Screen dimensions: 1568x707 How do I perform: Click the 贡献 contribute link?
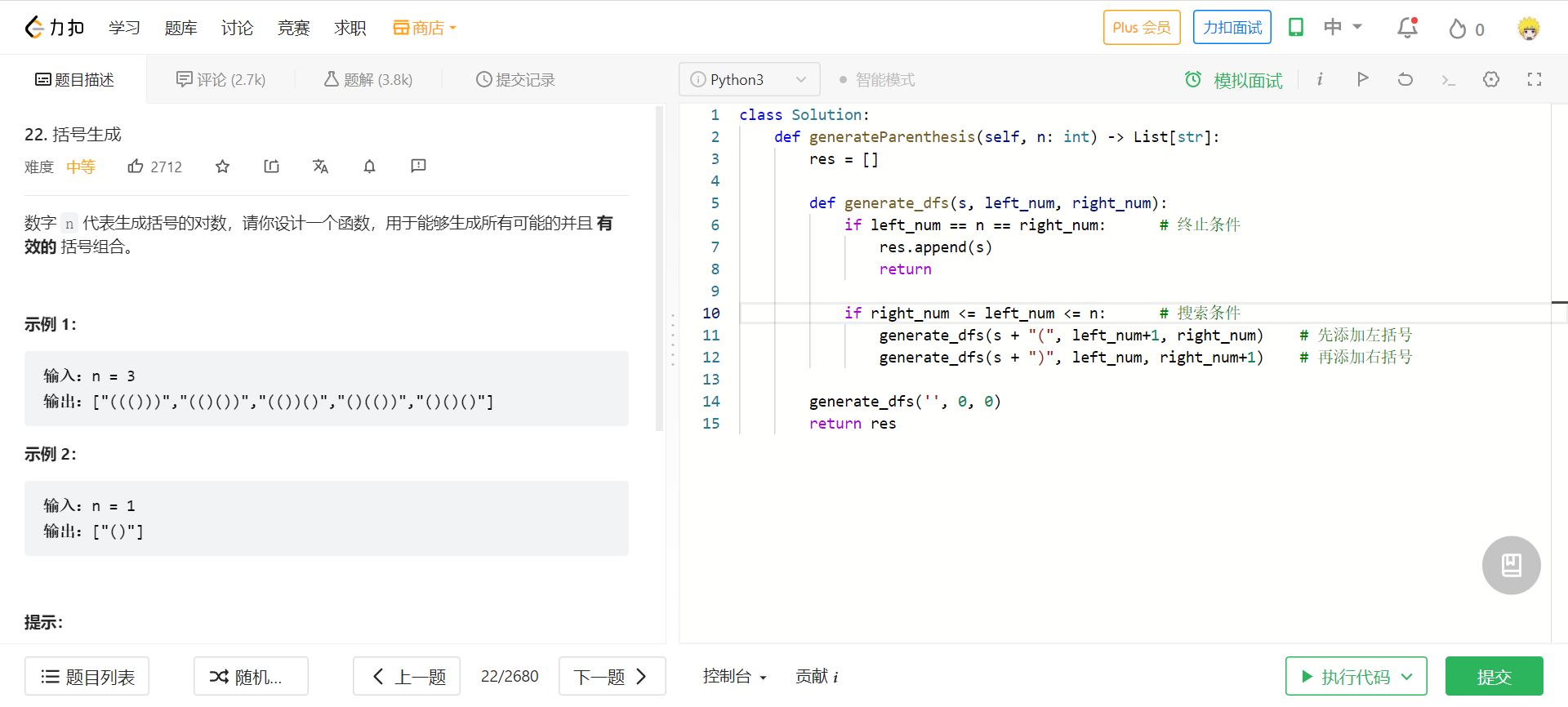812,676
